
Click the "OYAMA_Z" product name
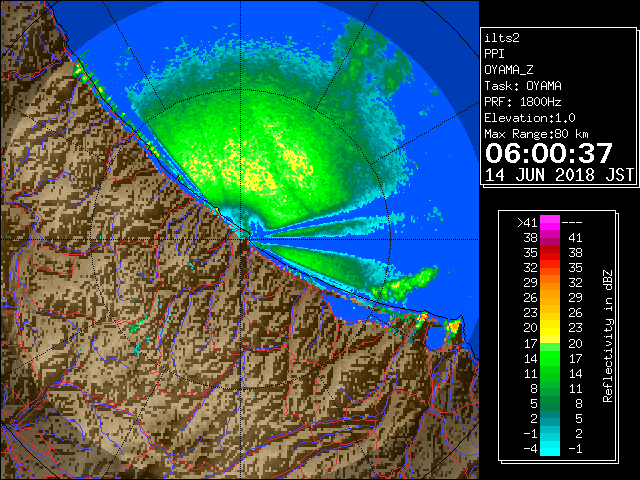[509, 70]
